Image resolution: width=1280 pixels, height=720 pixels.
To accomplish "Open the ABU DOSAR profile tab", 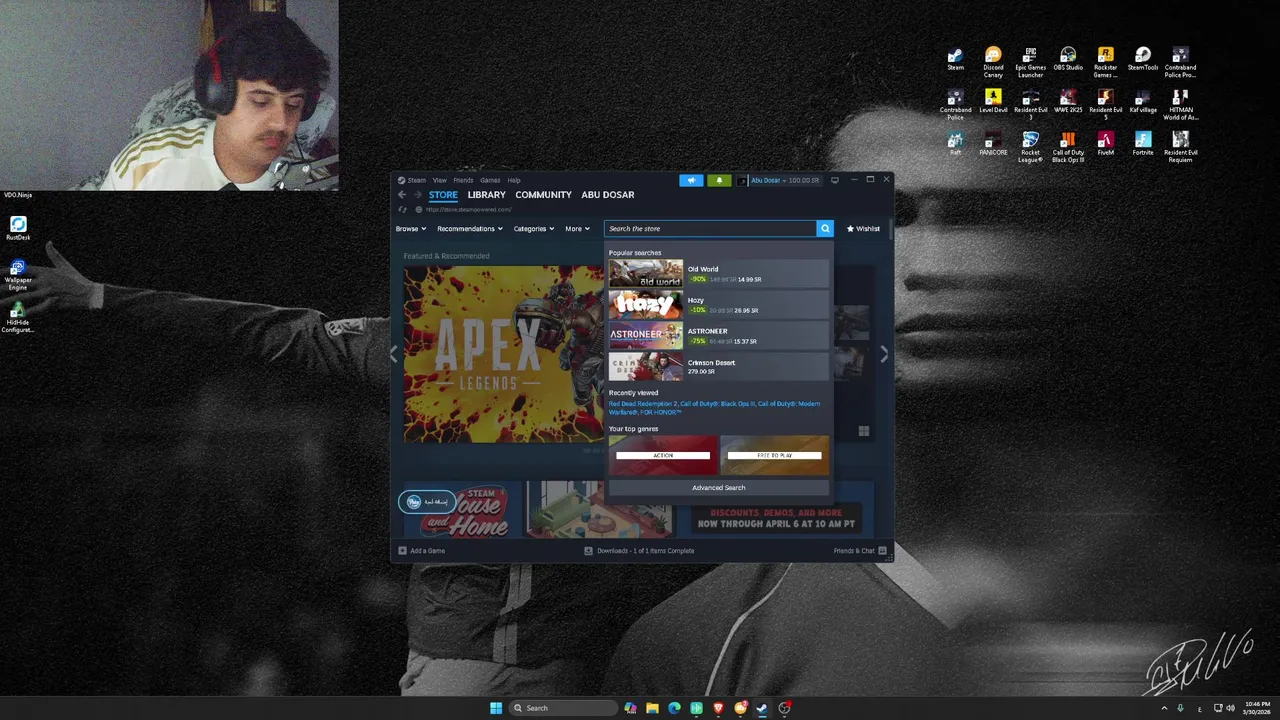I will (608, 195).
